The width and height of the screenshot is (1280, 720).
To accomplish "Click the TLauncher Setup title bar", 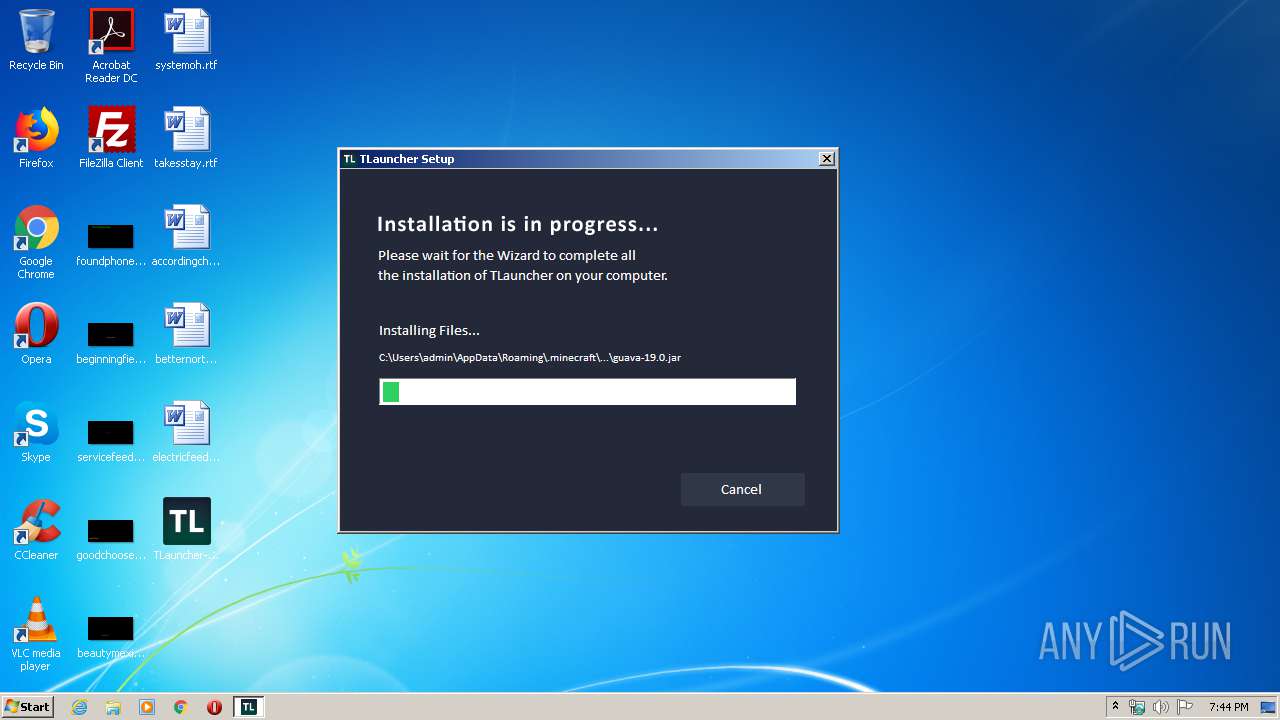I will tap(588, 159).
